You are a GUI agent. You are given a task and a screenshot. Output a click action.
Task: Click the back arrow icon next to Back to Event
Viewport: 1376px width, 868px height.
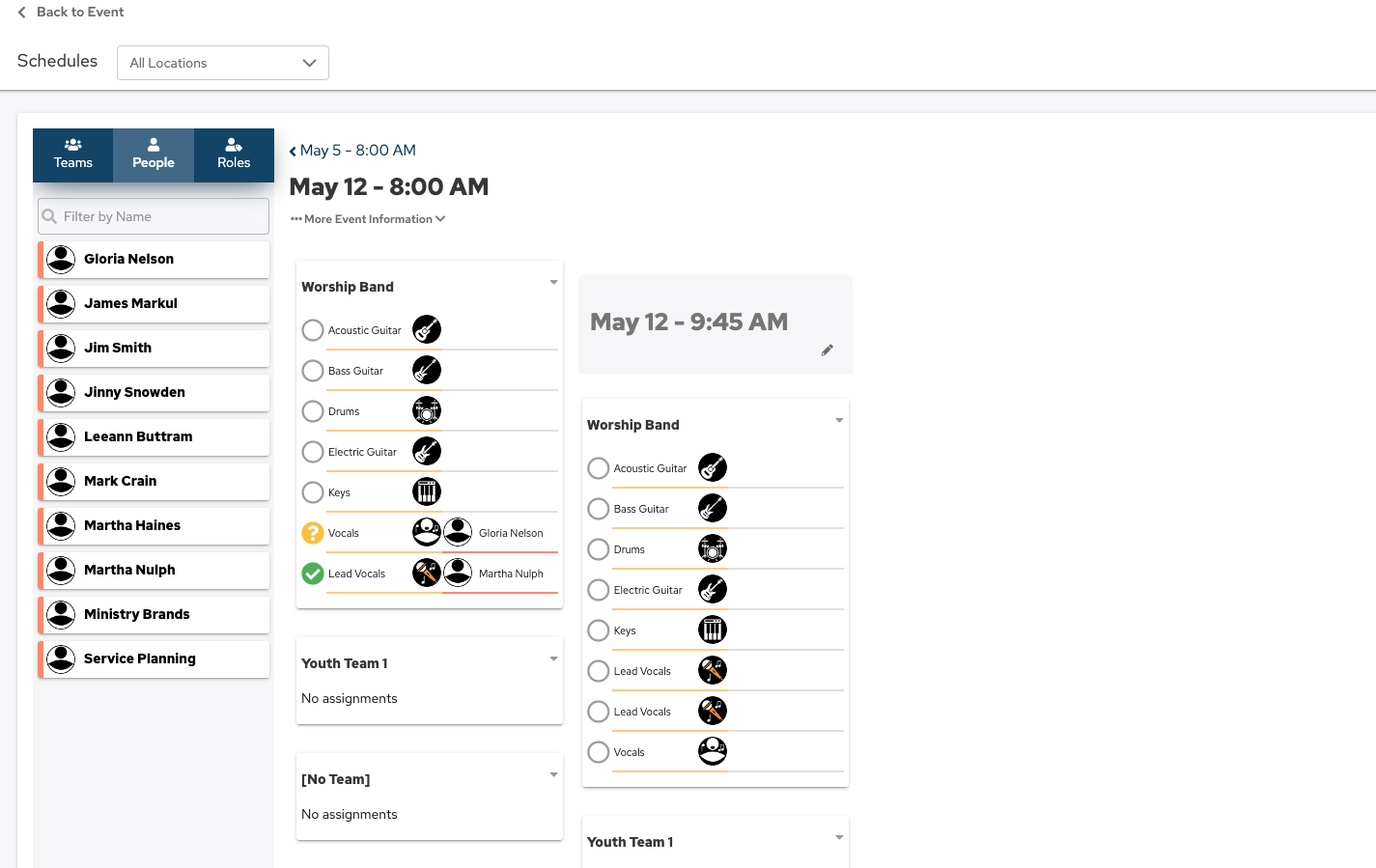pyautogui.click(x=21, y=13)
